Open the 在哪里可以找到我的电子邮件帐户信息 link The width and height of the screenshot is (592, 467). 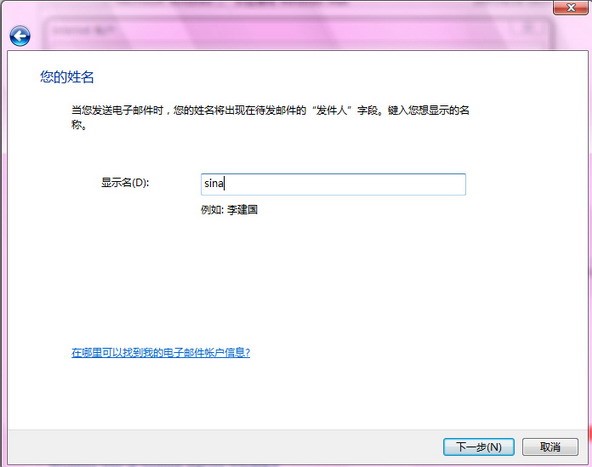[160, 353]
